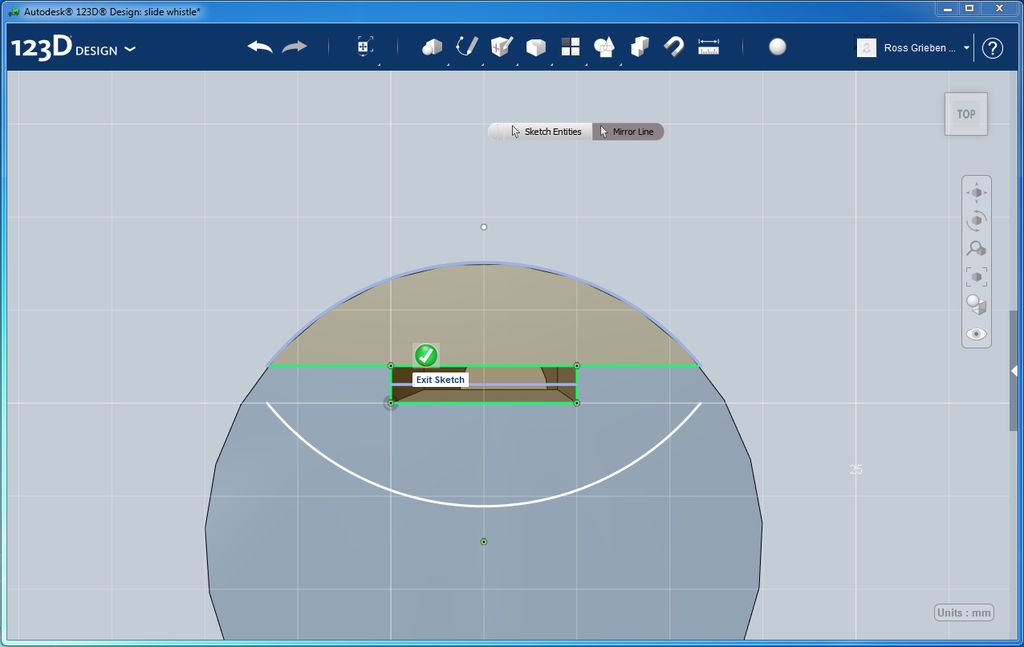1024x647 pixels.
Task: Open the Pattern tool
Action: pyautogui.click(x=571, y=46)
